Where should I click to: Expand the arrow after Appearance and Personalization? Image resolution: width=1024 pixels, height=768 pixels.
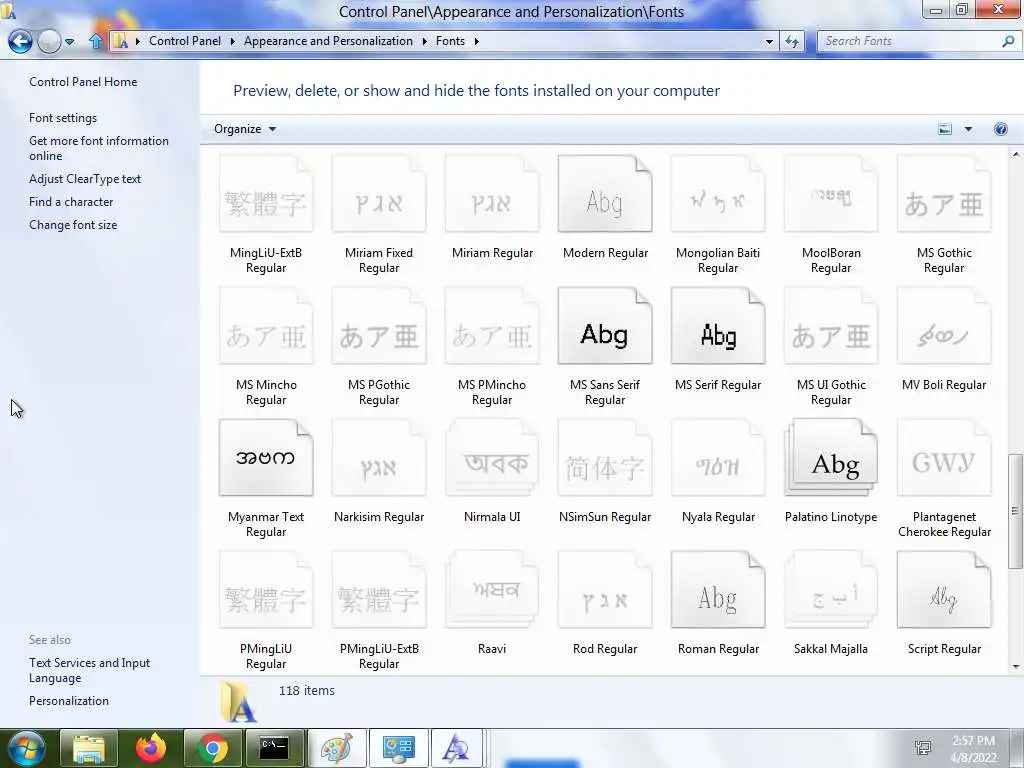click(x=424, y=41)
